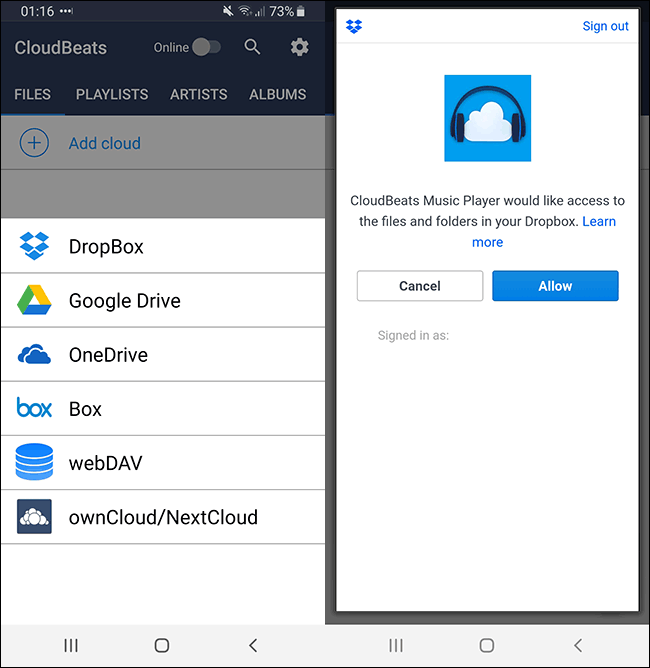Choose the Box list entry text

click(85, 409)
